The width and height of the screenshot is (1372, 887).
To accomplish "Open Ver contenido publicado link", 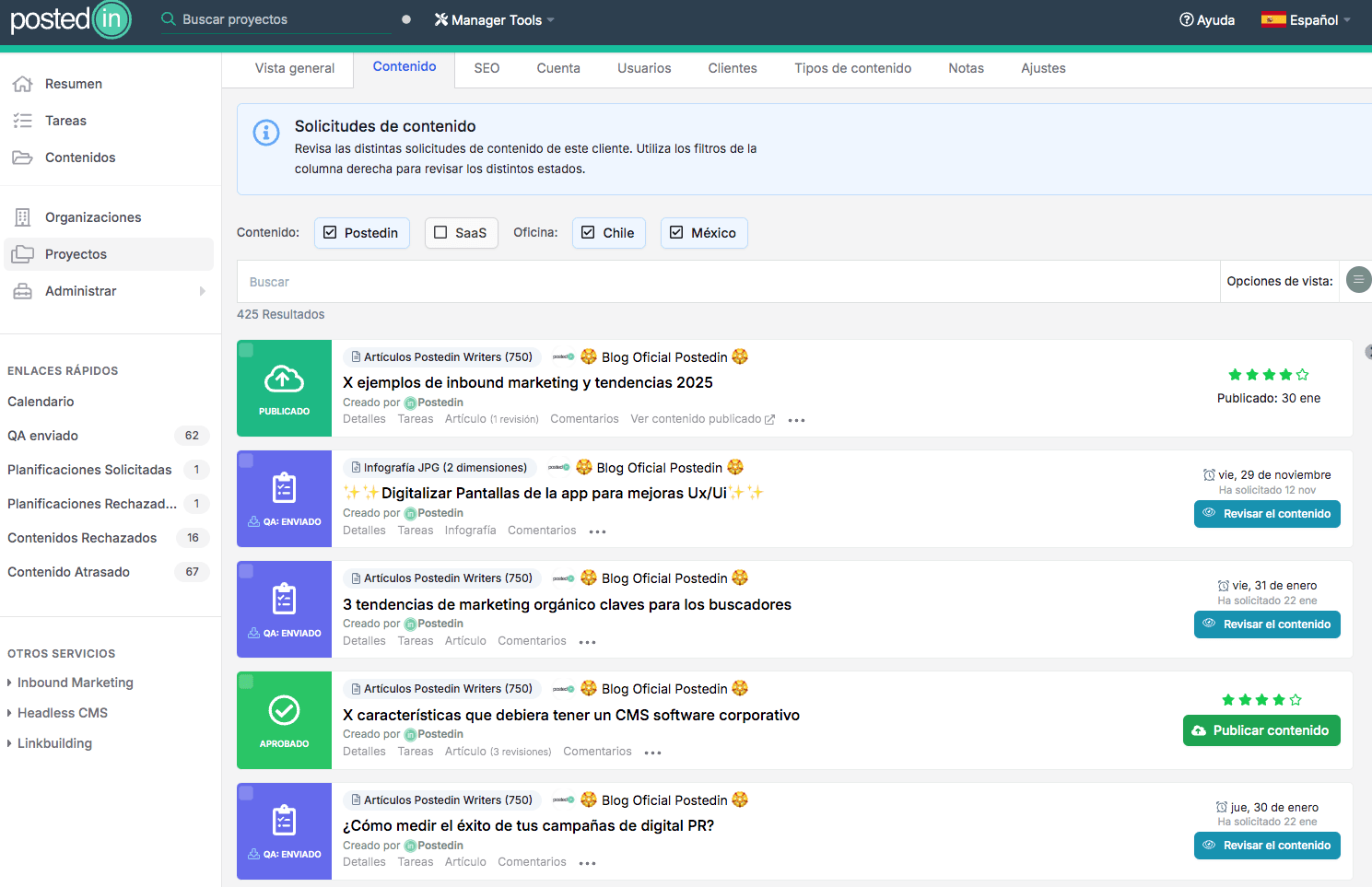I will pos(702,419).
